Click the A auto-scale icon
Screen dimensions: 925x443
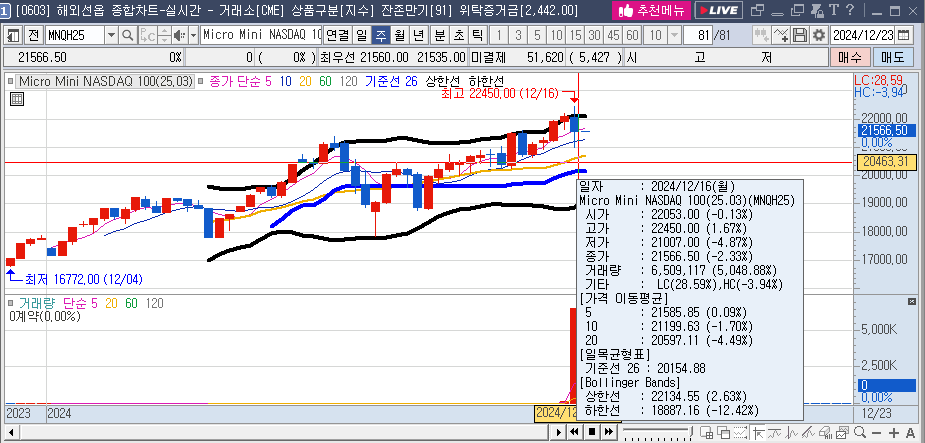click(x=911, y=433)
